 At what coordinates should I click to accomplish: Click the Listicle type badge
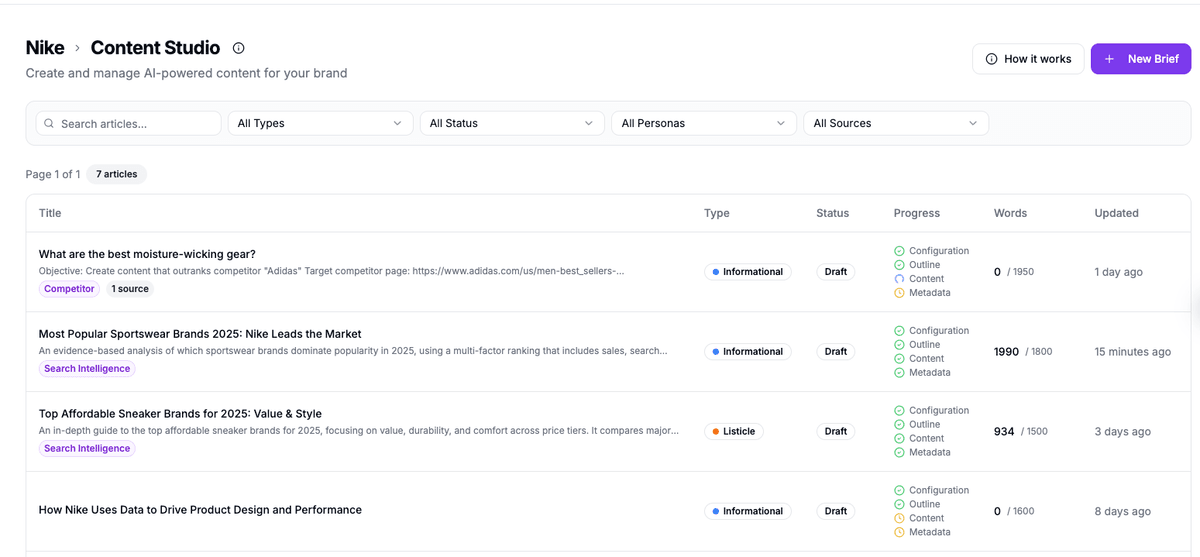[x=733, y=431]
